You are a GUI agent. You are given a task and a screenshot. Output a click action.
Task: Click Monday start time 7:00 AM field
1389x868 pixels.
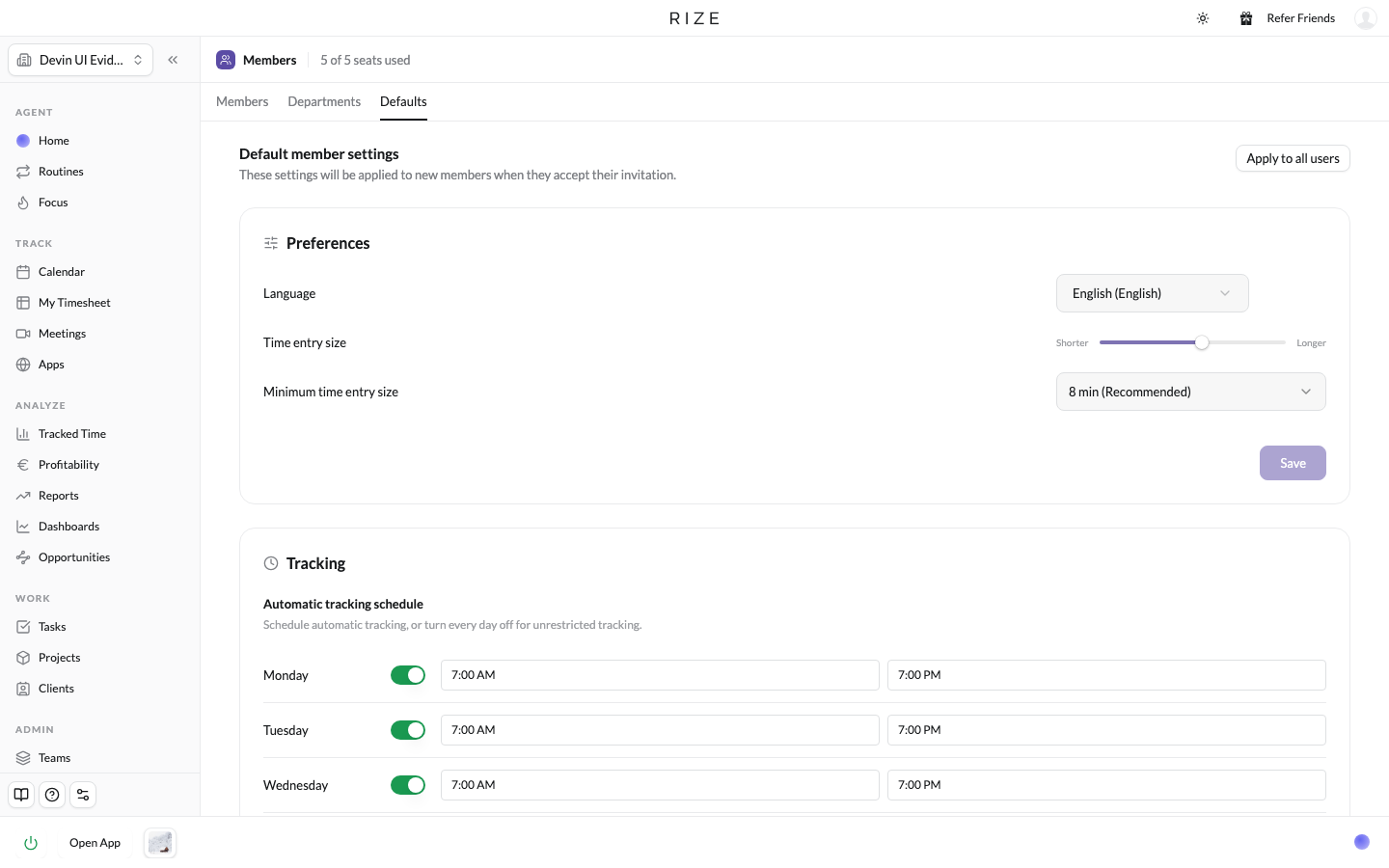(x=660, y=675)
